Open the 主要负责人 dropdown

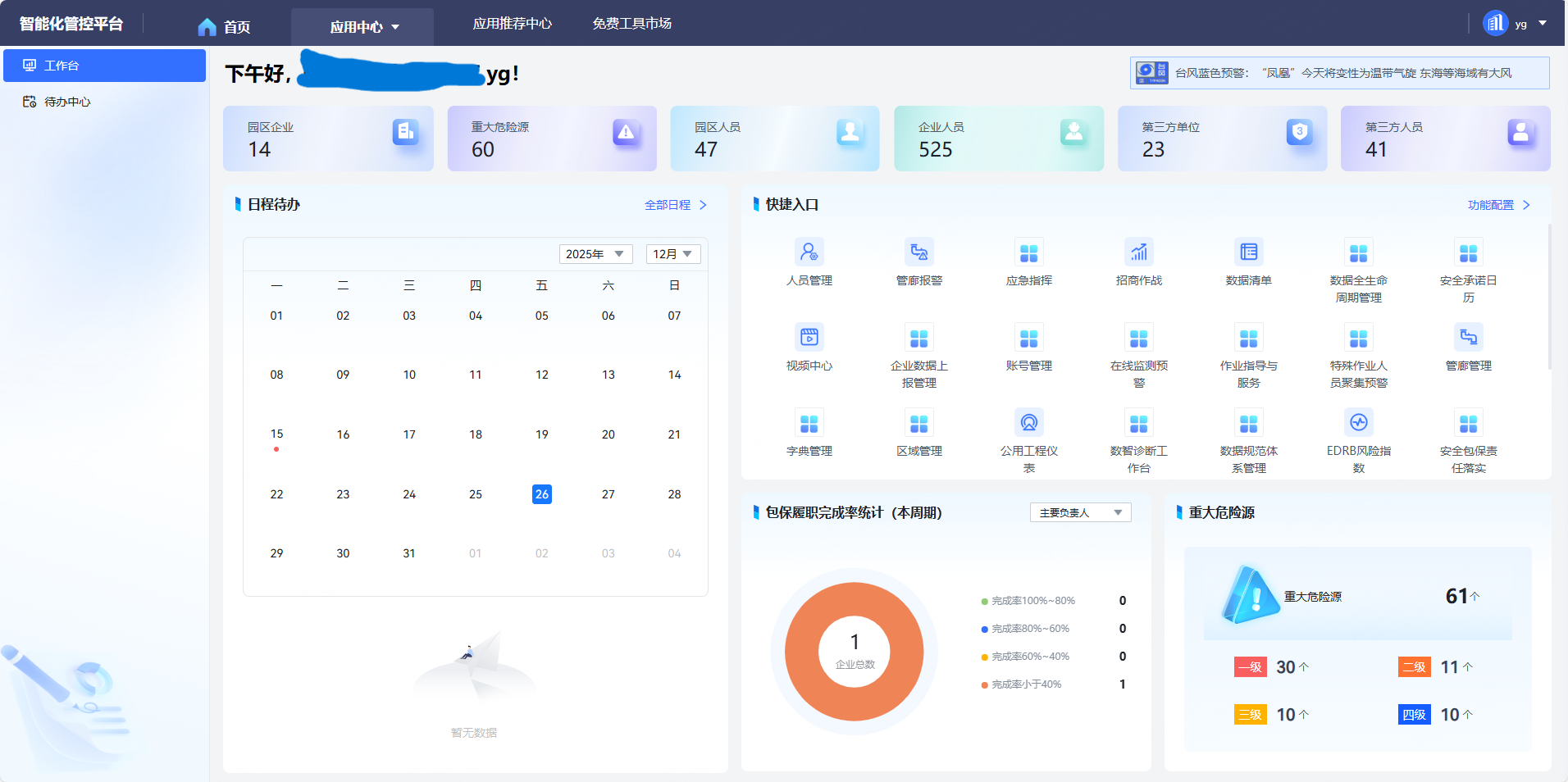pyautogui.click(x=1081, y=512)
